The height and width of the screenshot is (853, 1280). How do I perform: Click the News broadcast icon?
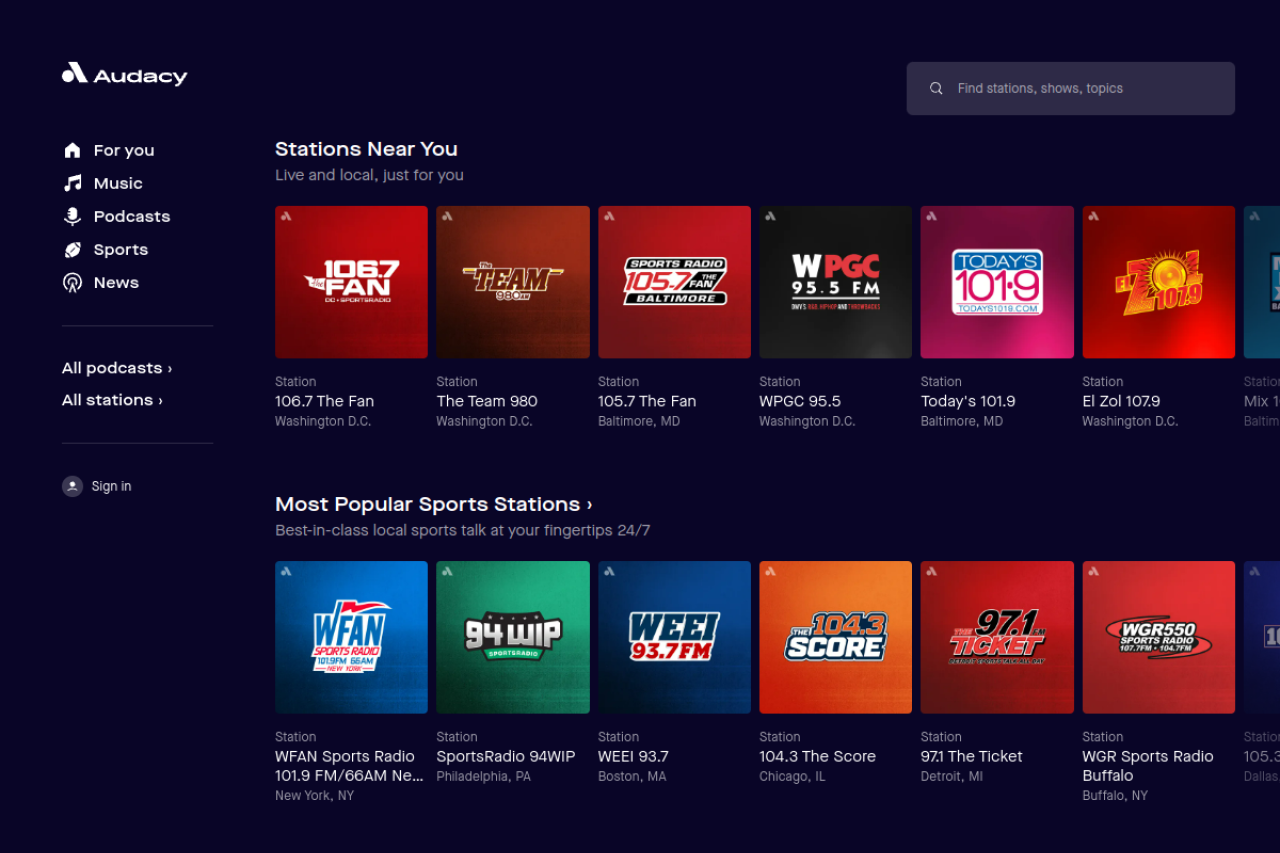(x=72, y=283)
